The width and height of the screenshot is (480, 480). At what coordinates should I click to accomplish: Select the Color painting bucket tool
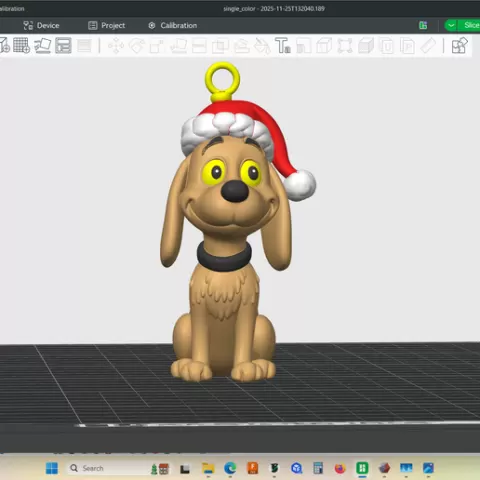tap(262, 46)
